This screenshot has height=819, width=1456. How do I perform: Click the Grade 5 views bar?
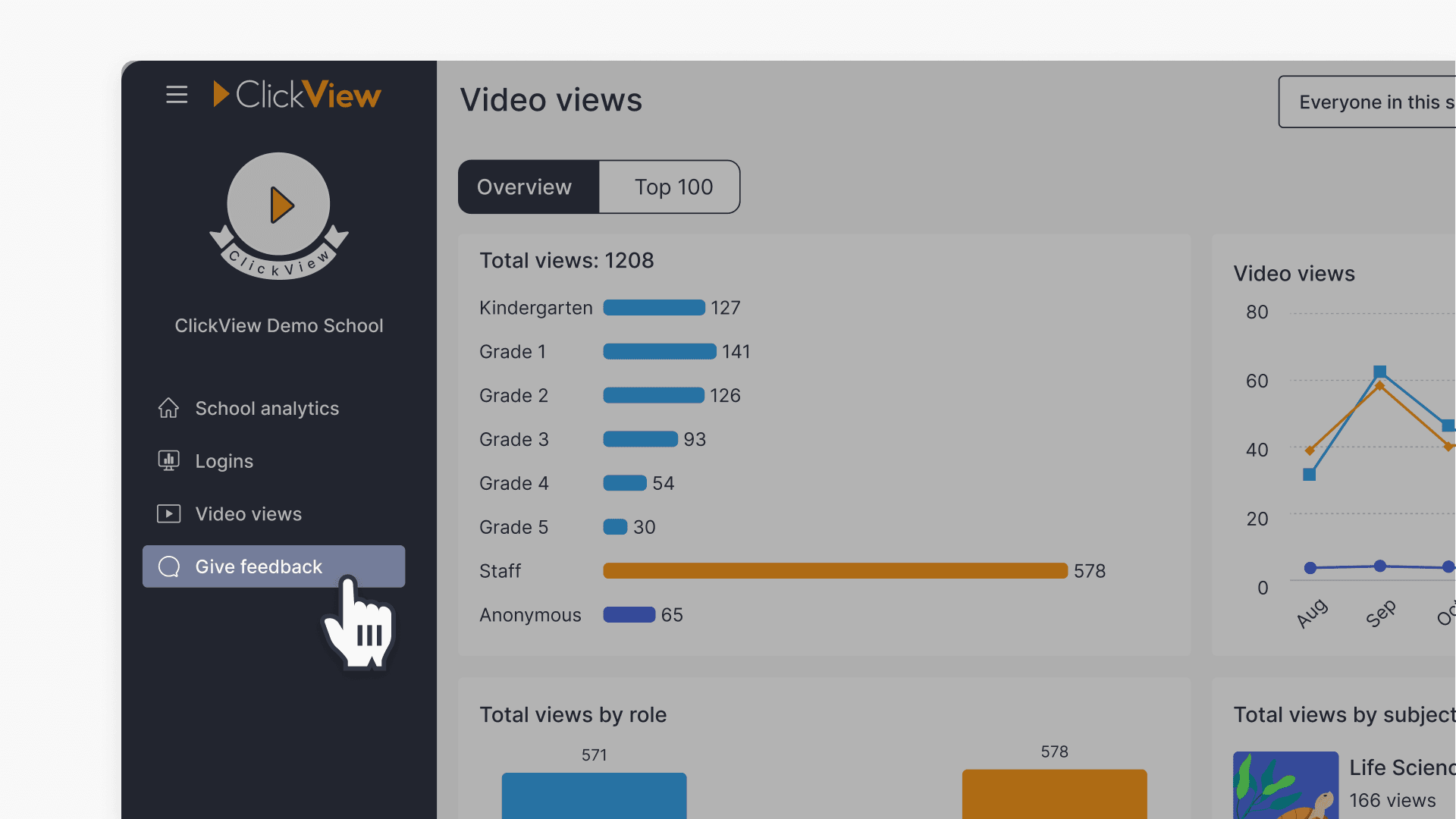(x=615, y=526)
